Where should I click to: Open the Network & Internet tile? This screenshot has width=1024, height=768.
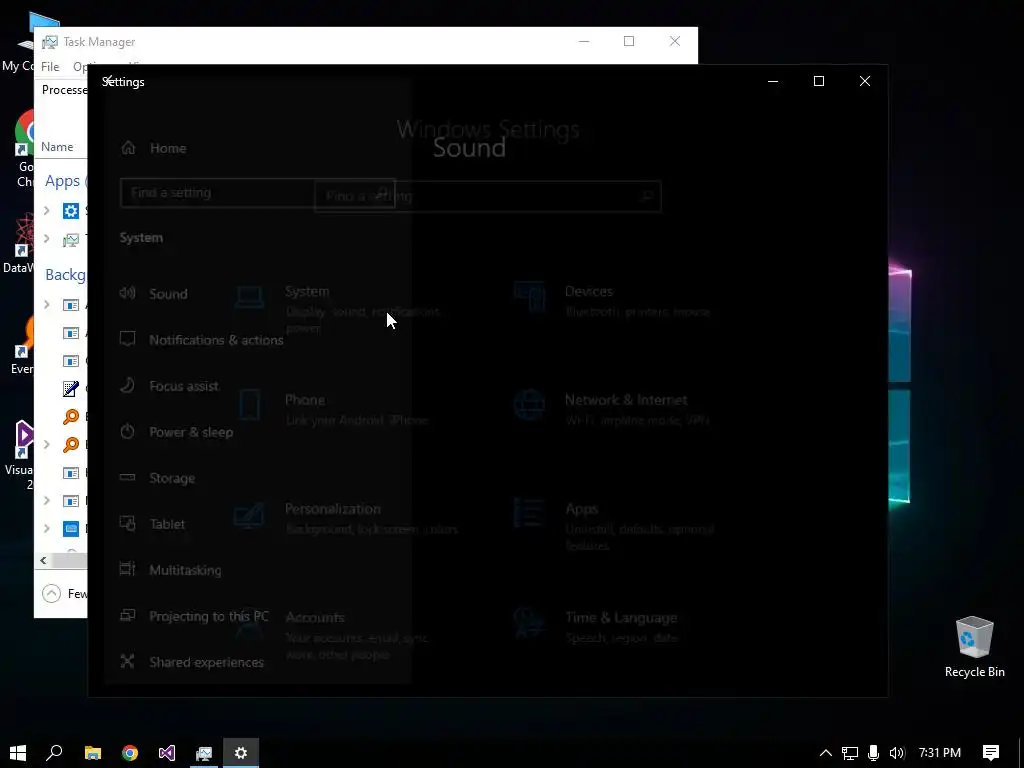612,409
